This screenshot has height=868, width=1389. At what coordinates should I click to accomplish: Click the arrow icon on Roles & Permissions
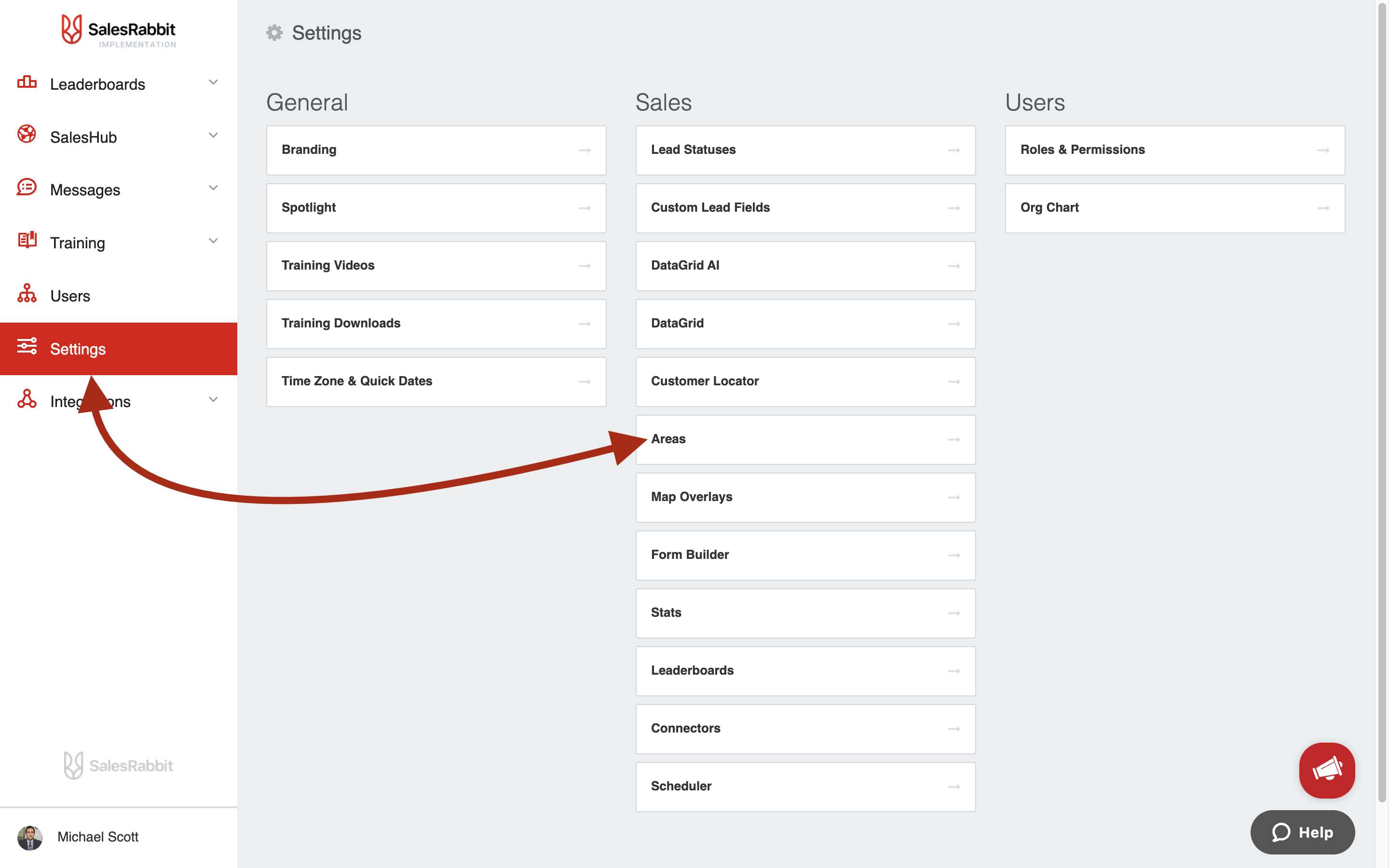(1323, 150)
